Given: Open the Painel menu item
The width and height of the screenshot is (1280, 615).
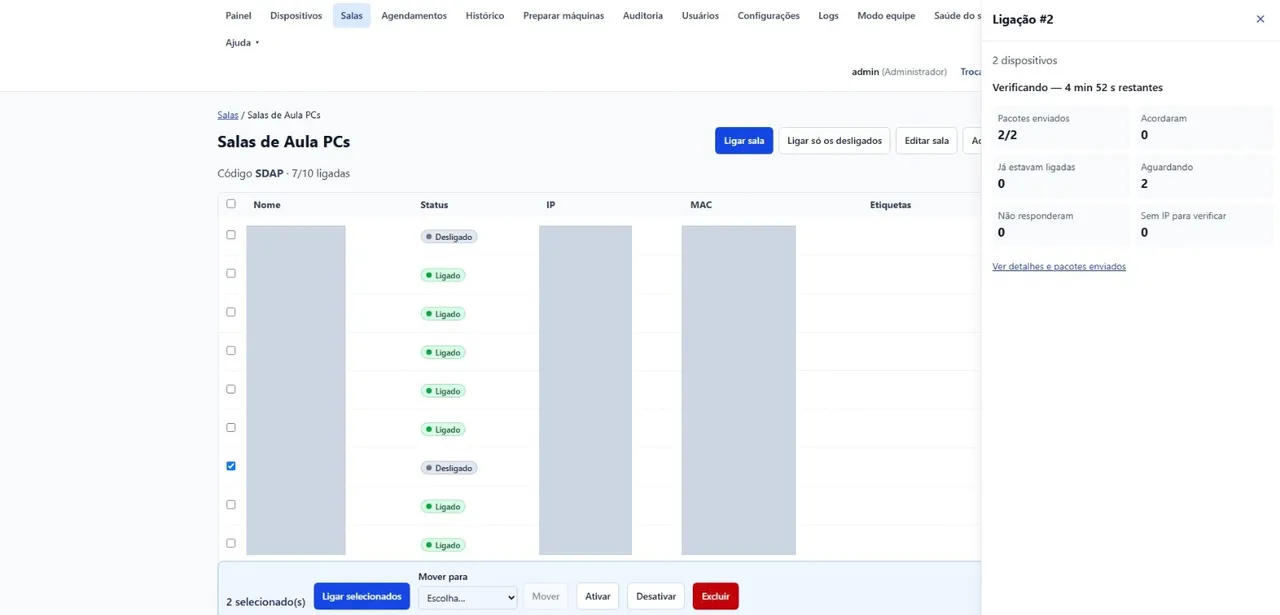Looking at the screenshot, I should pyautogui.click(x=238, y=16).
